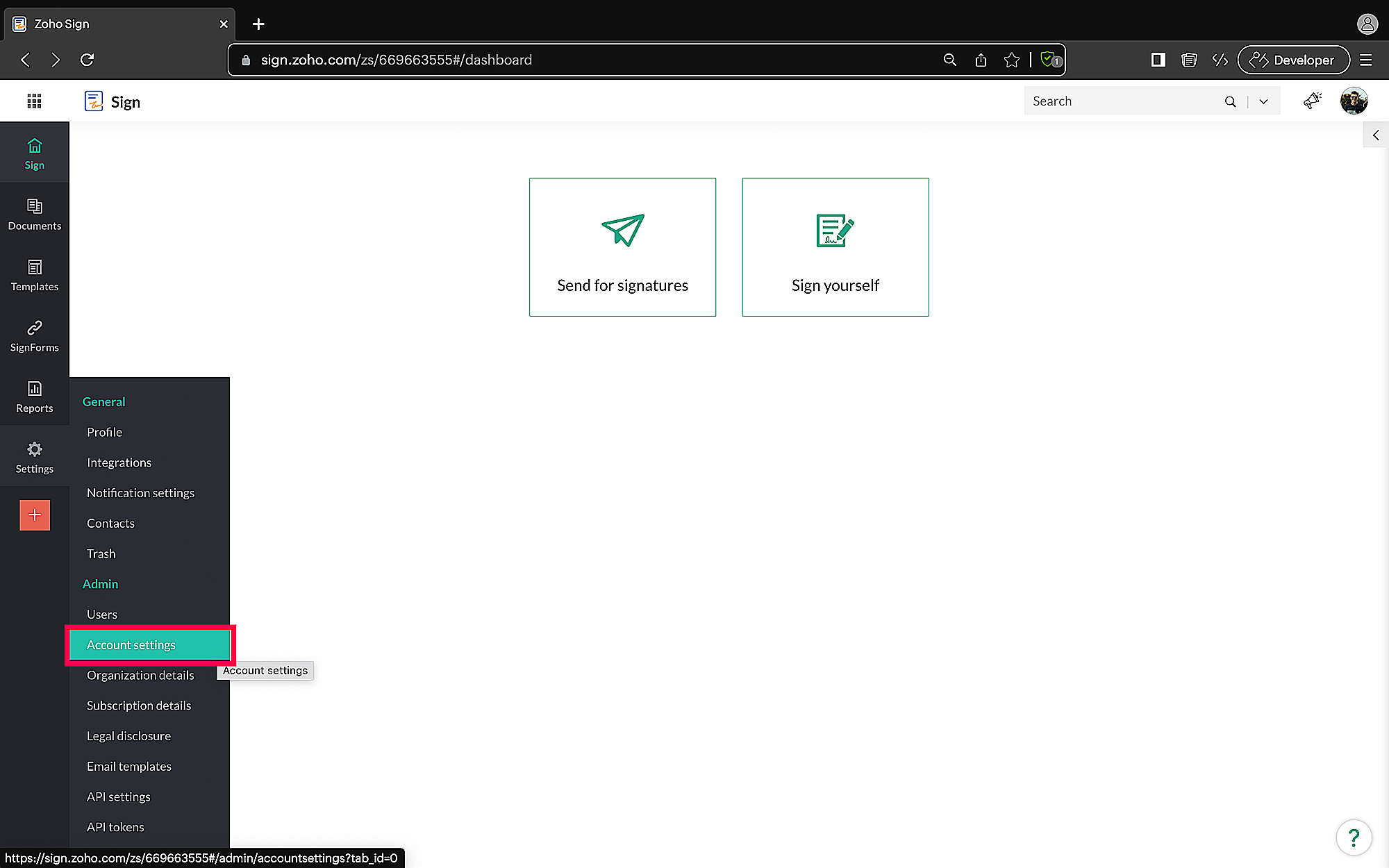
Task: Open the Documents sidebar section
Action: pyautogui.click(x=34, y=214)
